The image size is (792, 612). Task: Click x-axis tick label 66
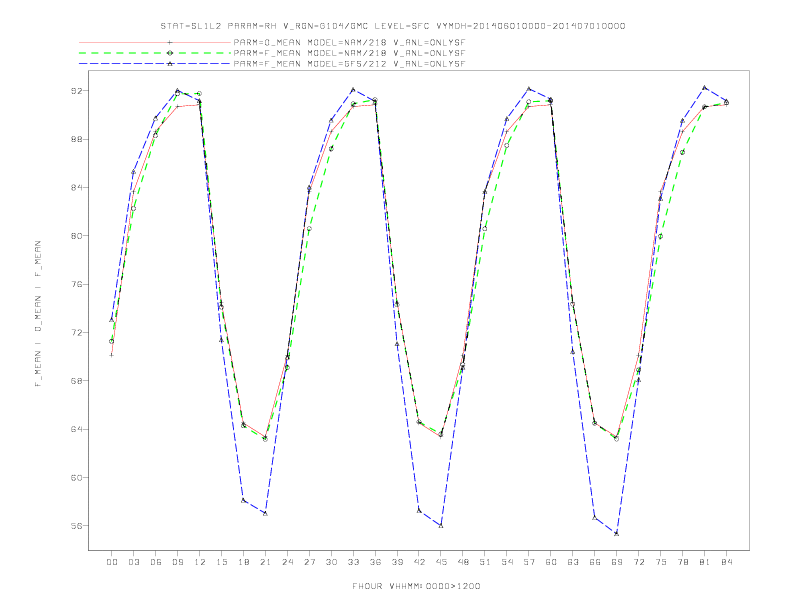pyautogui.click(x=595, y=562)
